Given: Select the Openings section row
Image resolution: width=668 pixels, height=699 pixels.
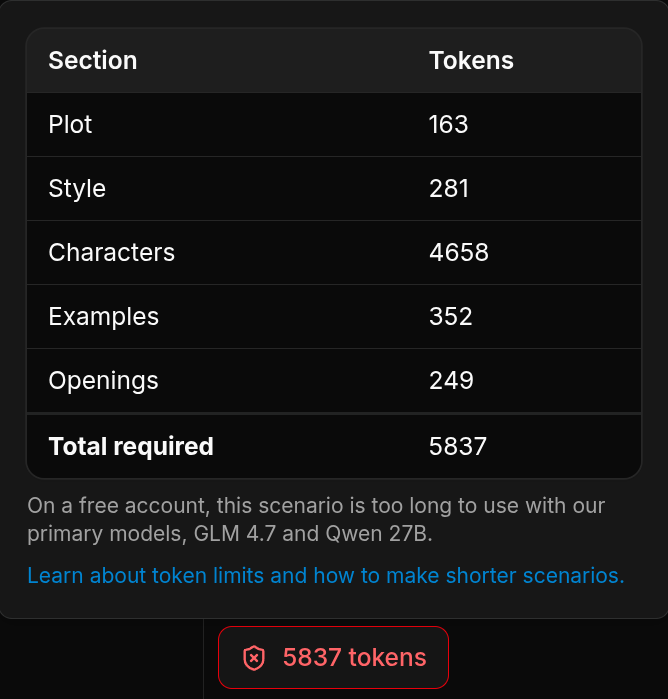Looking at the screenshot, I should click(334, 381).
